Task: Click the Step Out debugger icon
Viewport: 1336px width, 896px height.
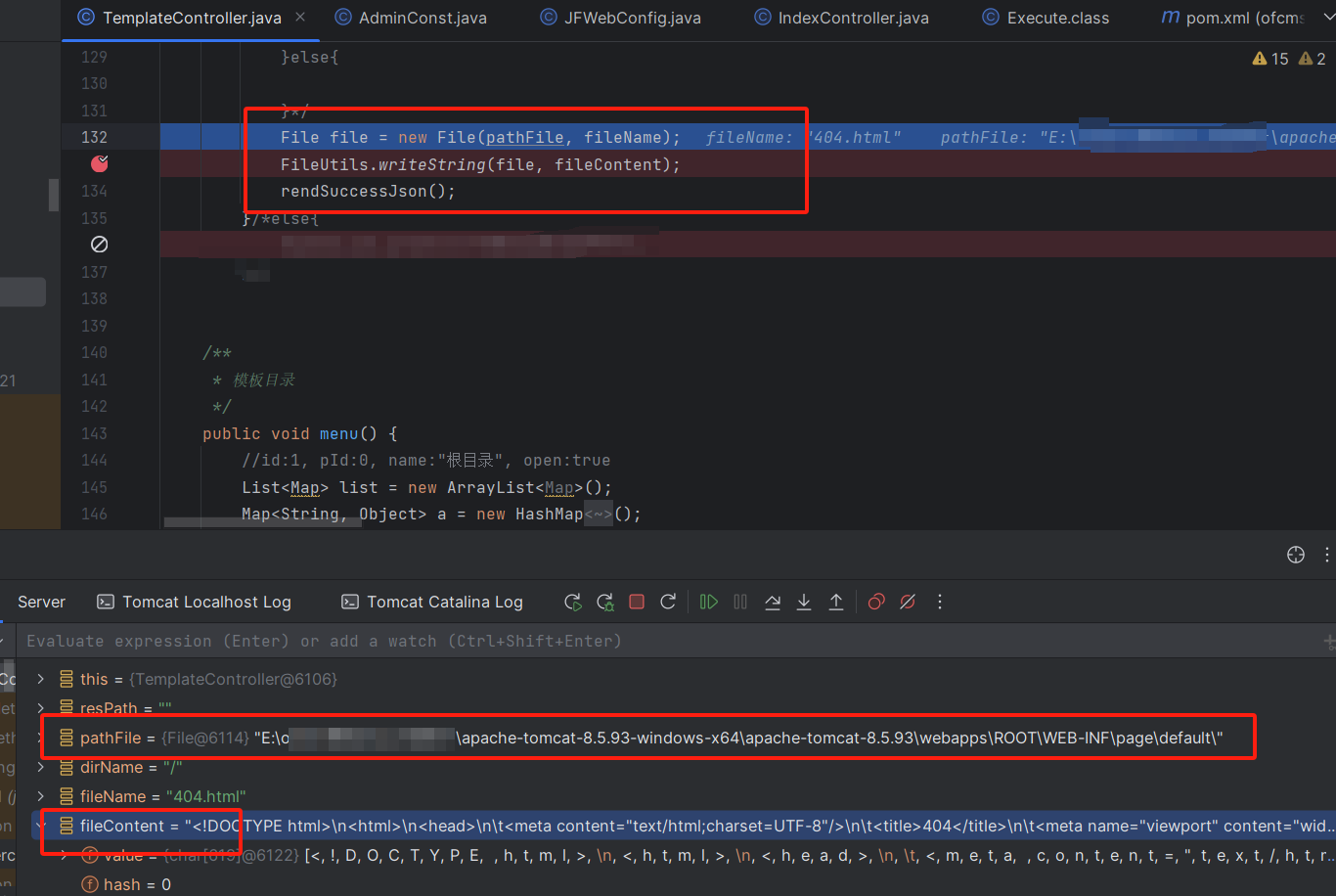Action: click(836, 602)
